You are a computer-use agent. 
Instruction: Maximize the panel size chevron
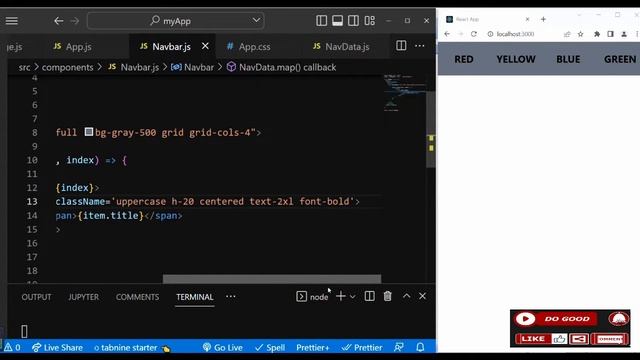pyautogui.click(x=407, y=296)
